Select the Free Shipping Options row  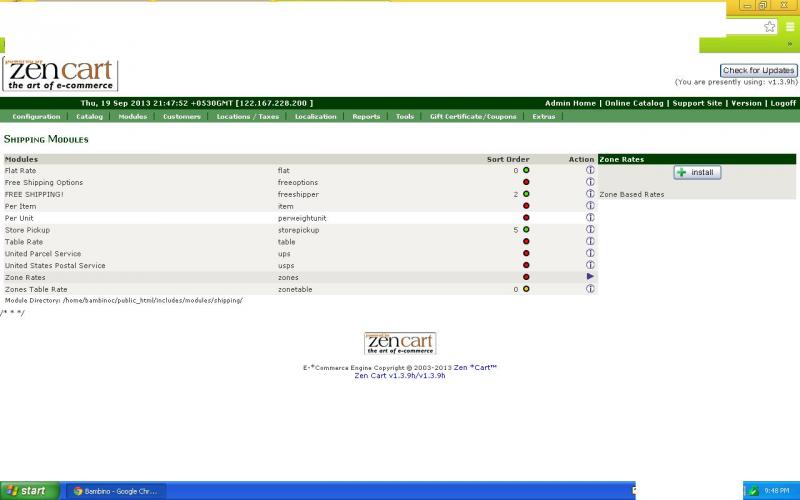coord(301,182)
